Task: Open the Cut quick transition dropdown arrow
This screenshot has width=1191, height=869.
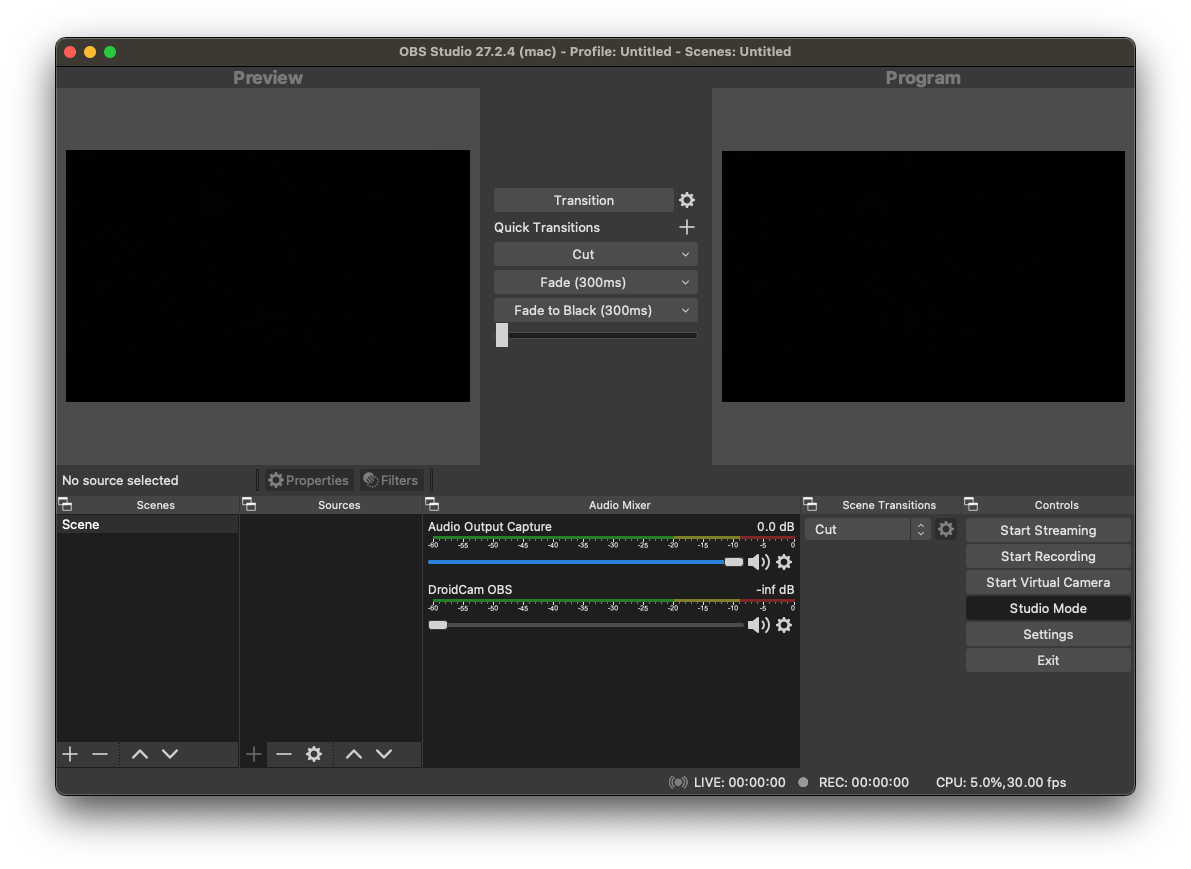Action: 685,254
